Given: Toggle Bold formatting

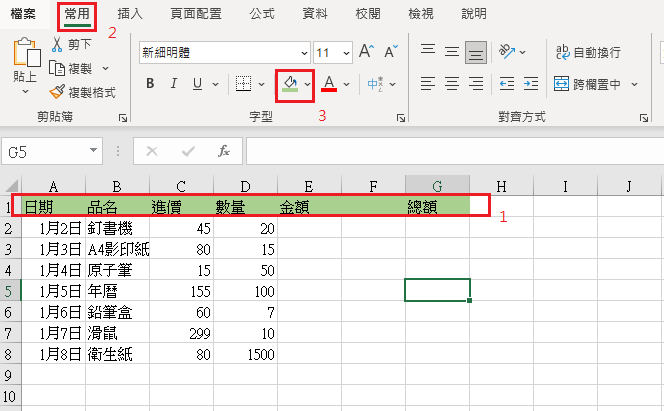Looking at the screenshot, I should click(x=150, y=83).
